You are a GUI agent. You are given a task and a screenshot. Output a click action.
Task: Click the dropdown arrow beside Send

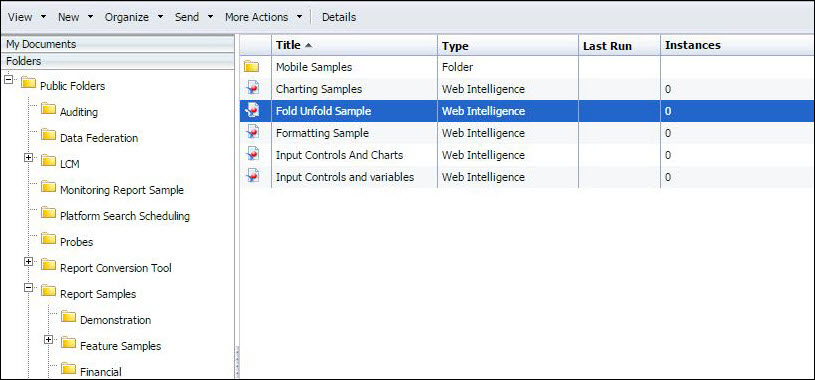[210, 17]
